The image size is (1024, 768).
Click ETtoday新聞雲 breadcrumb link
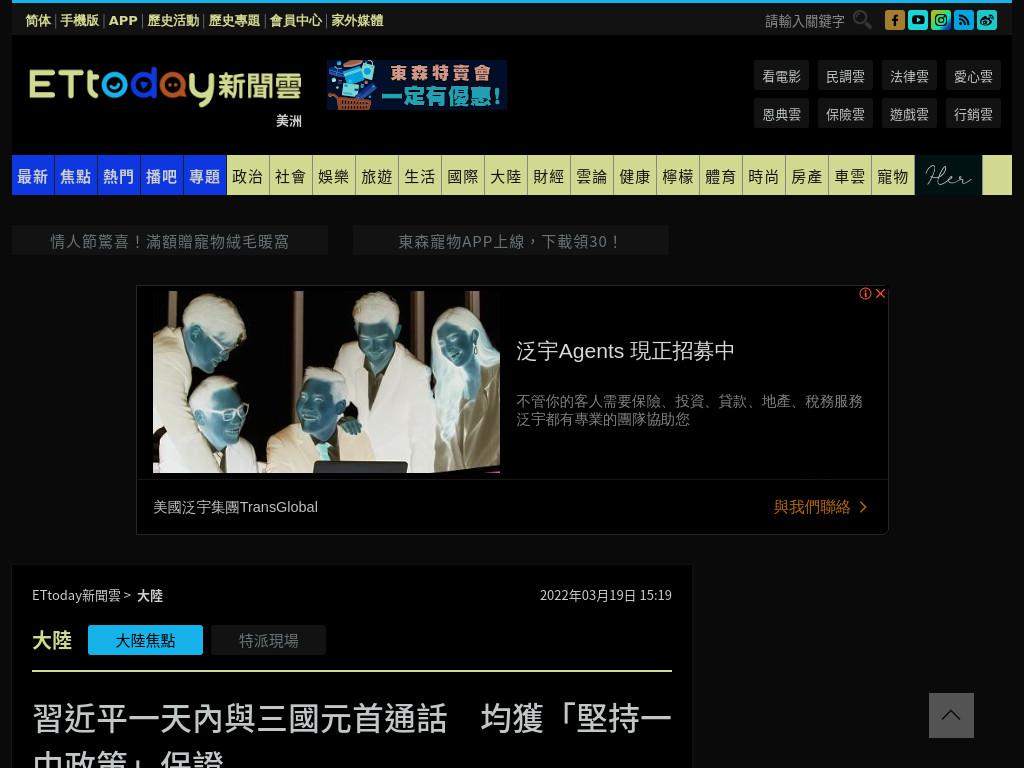[76, 595]
